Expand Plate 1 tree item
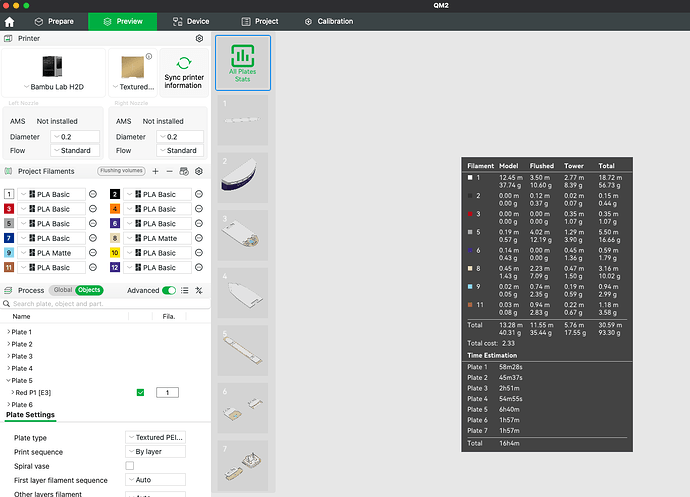This screenshot has width=690, height=497. (9, 332)
